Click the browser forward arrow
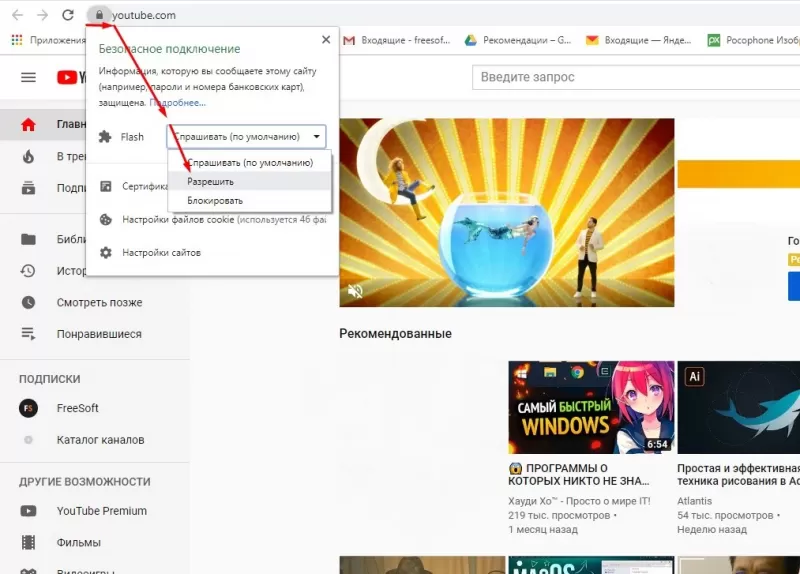The image size is (800, 574). 42,15
